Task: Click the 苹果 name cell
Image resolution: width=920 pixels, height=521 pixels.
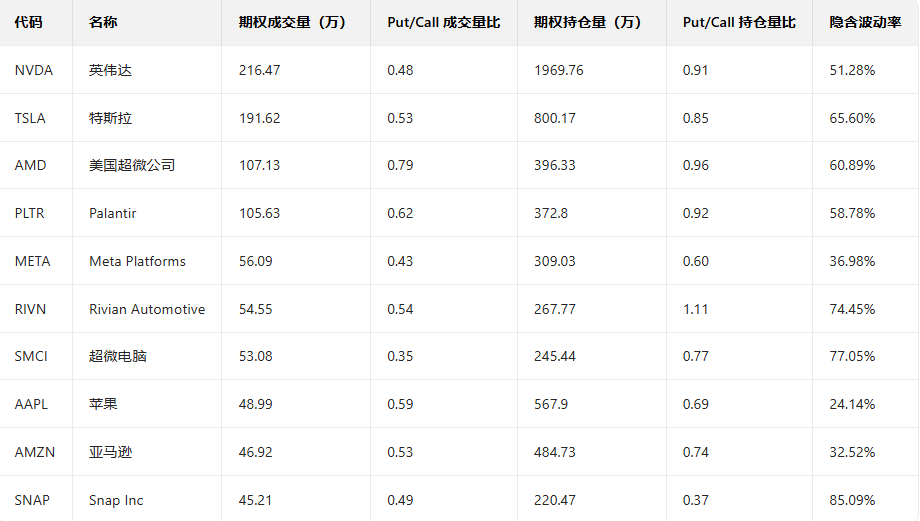Action: coord(103,404)
